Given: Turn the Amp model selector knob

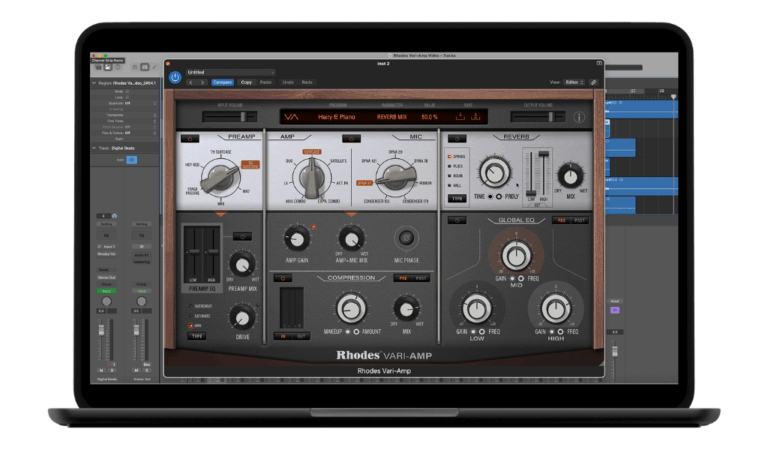Looking at the screenshot, I should (312, 178).
